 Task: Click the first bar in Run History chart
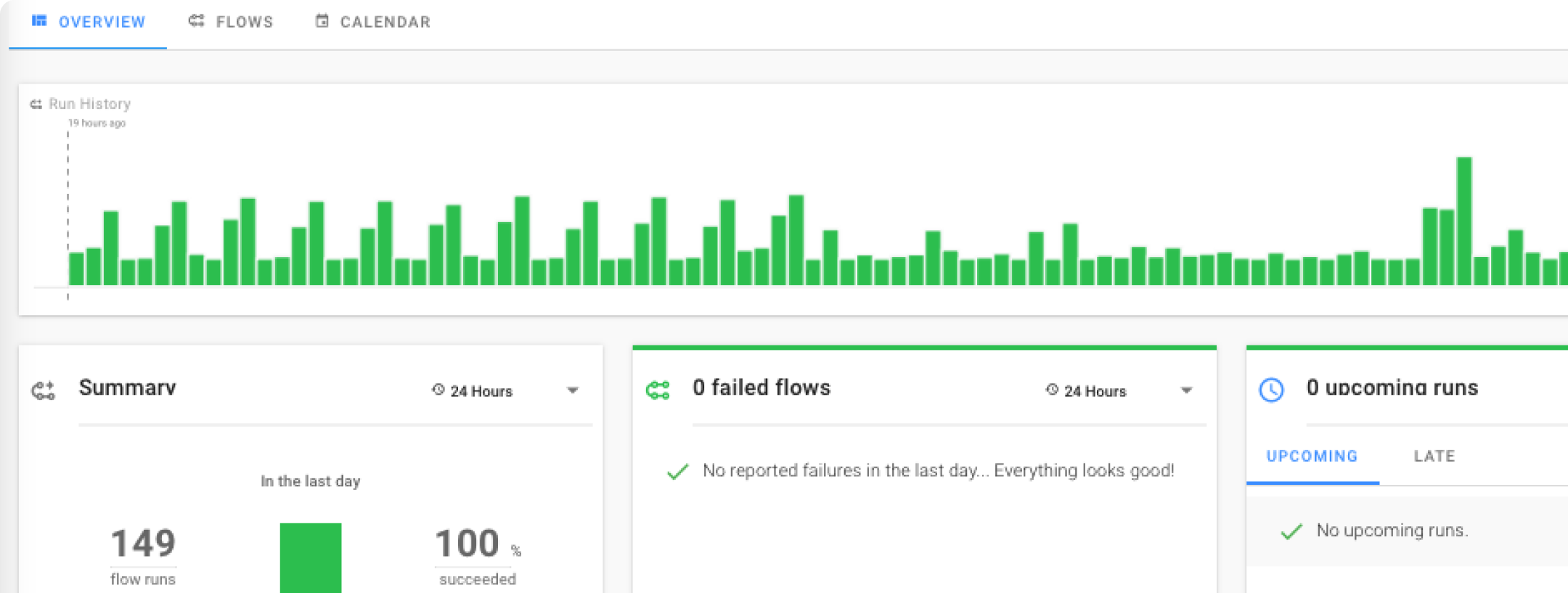point(76,269)
